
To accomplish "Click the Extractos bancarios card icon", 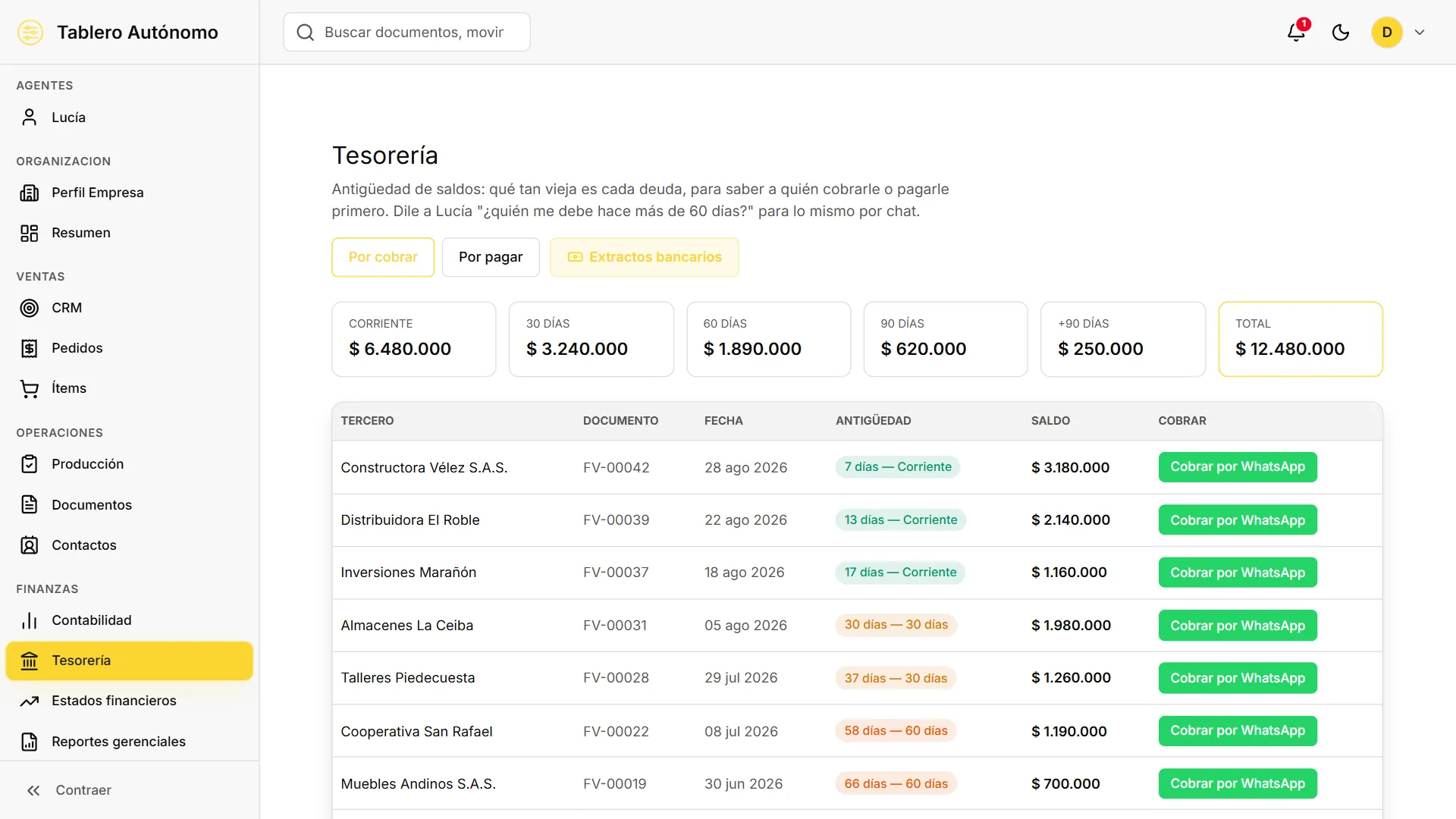I will (x=575, y=257).
